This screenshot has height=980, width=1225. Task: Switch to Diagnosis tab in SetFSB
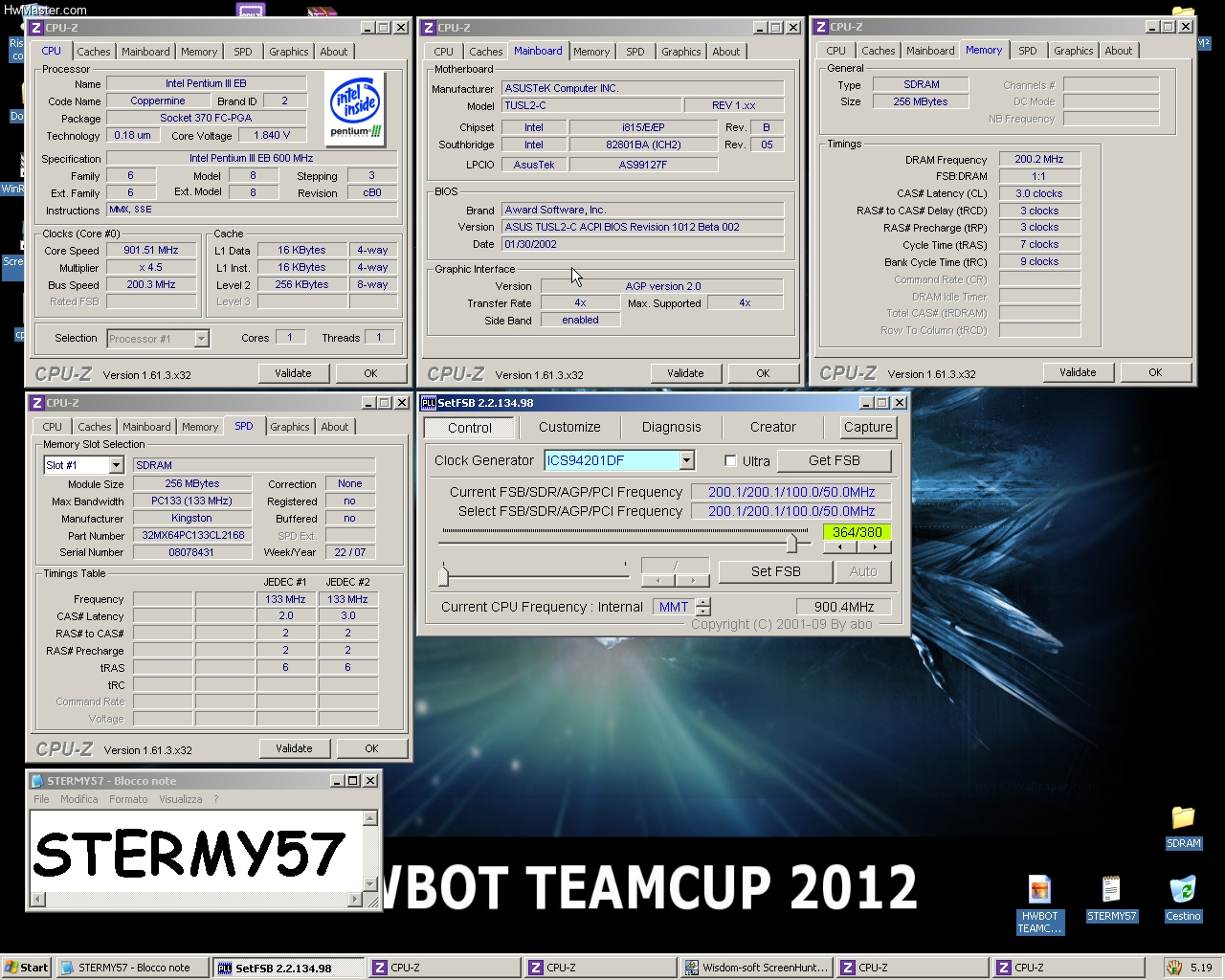pyautogui.click(x=671, y=428)
